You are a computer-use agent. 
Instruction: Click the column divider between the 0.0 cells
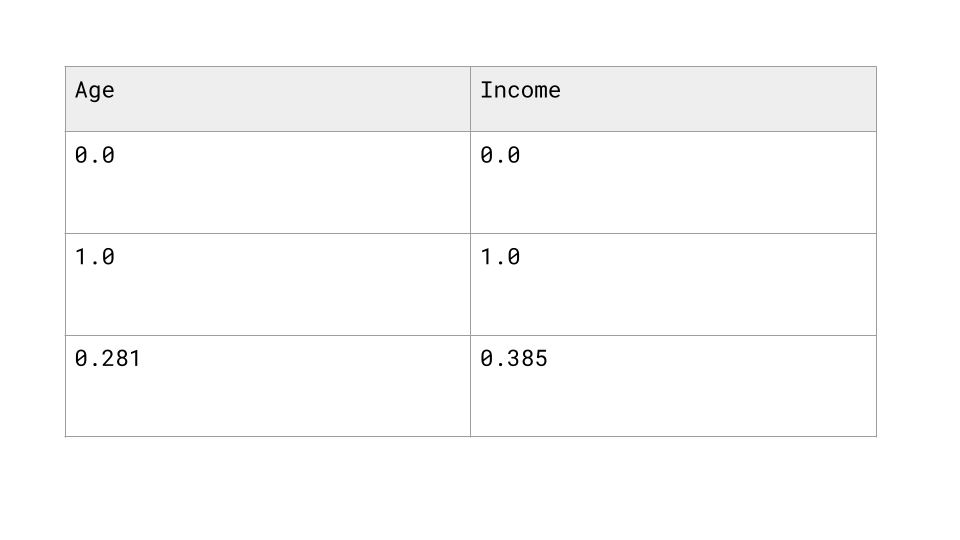tap(470, 182)
